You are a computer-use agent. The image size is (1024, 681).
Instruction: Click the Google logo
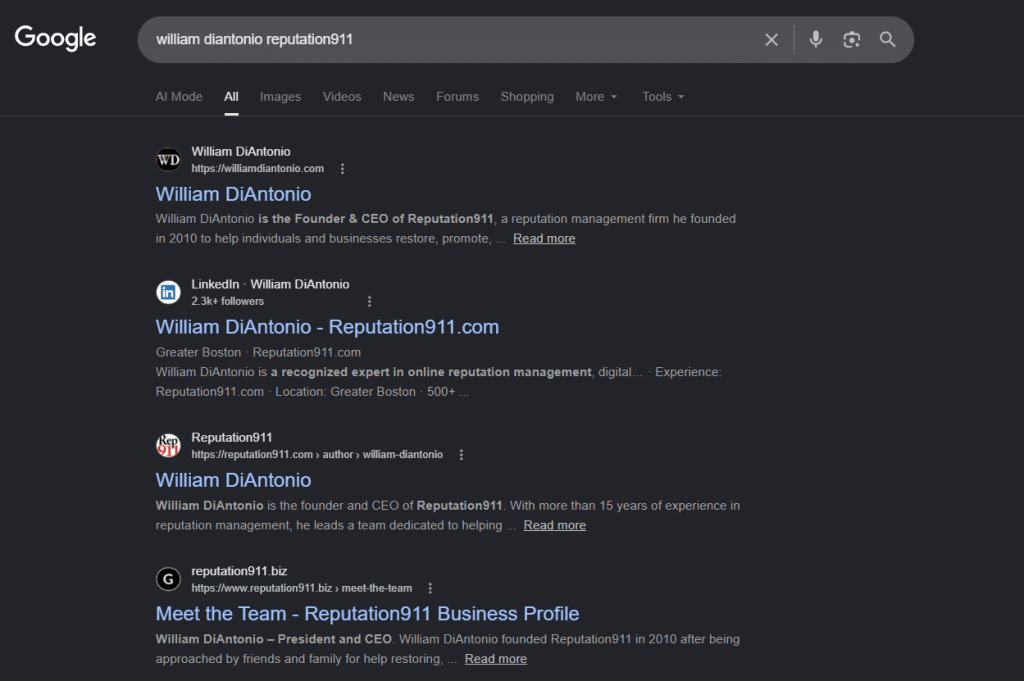click(56, 38)
